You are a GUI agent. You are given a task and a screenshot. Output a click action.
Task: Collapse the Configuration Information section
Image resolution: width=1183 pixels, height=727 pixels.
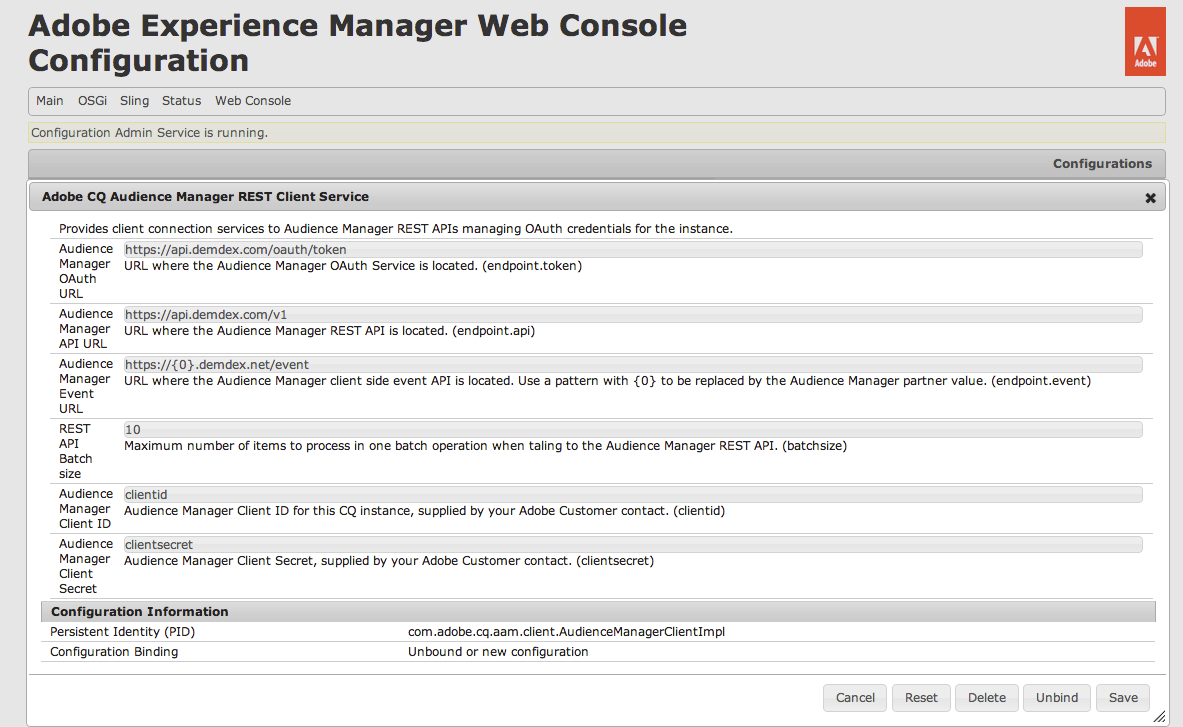[139, 611]
